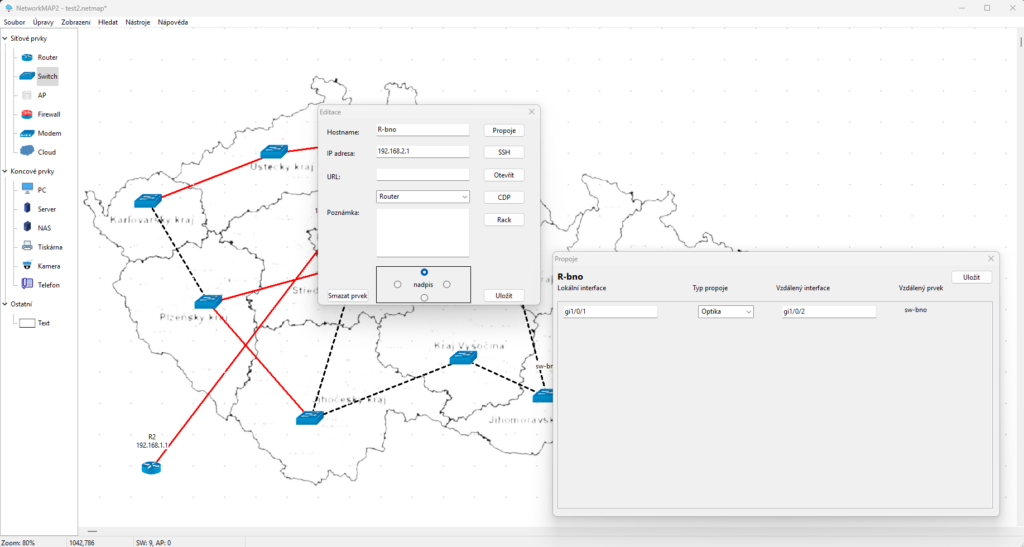Image resolution: width=1024 pixels, height=547 pixels.
Task: Open the Router device type dropdown
Action: click(423, 197)
